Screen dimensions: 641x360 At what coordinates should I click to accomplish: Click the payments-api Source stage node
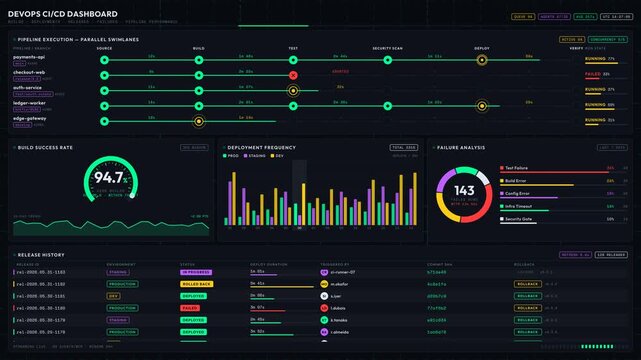tap(104, 60)
